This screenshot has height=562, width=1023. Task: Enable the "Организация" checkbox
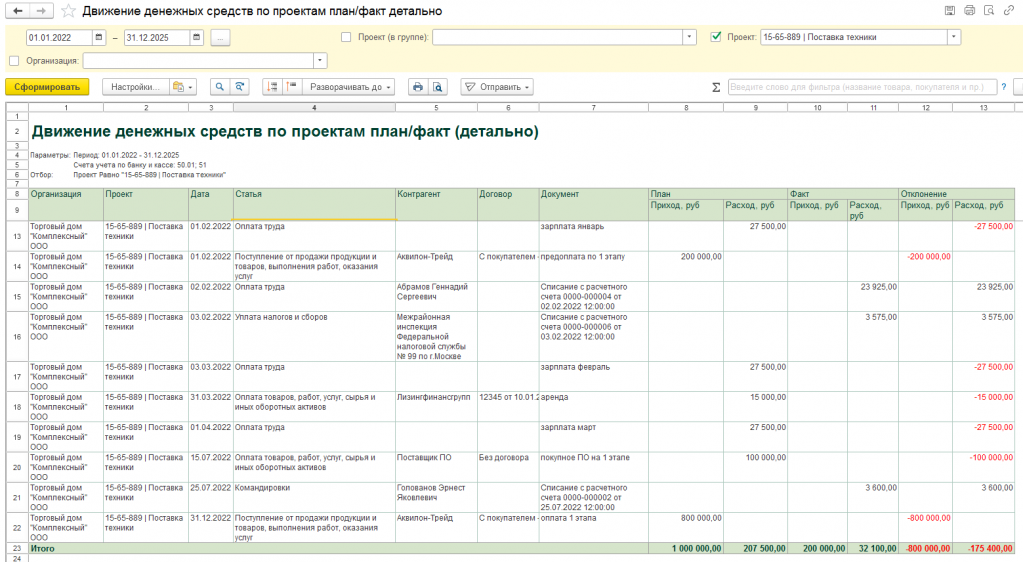pos(14,61)
